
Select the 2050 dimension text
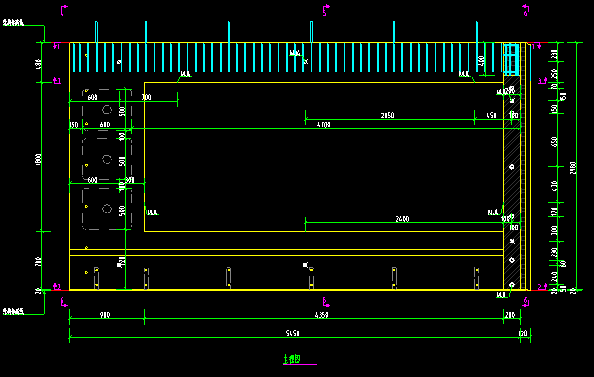point(387,115)
